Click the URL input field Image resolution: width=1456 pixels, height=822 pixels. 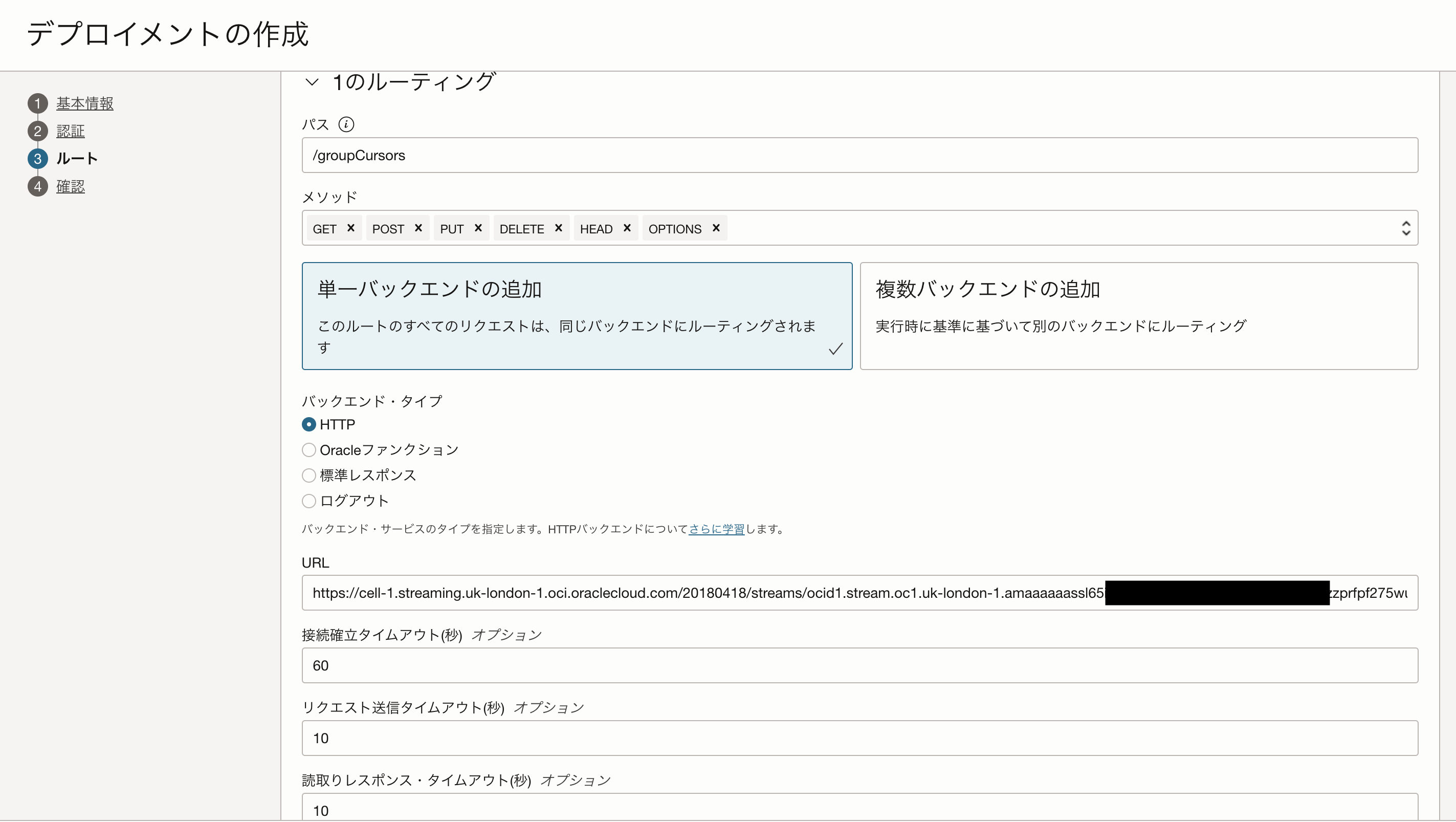coord(848,593)
